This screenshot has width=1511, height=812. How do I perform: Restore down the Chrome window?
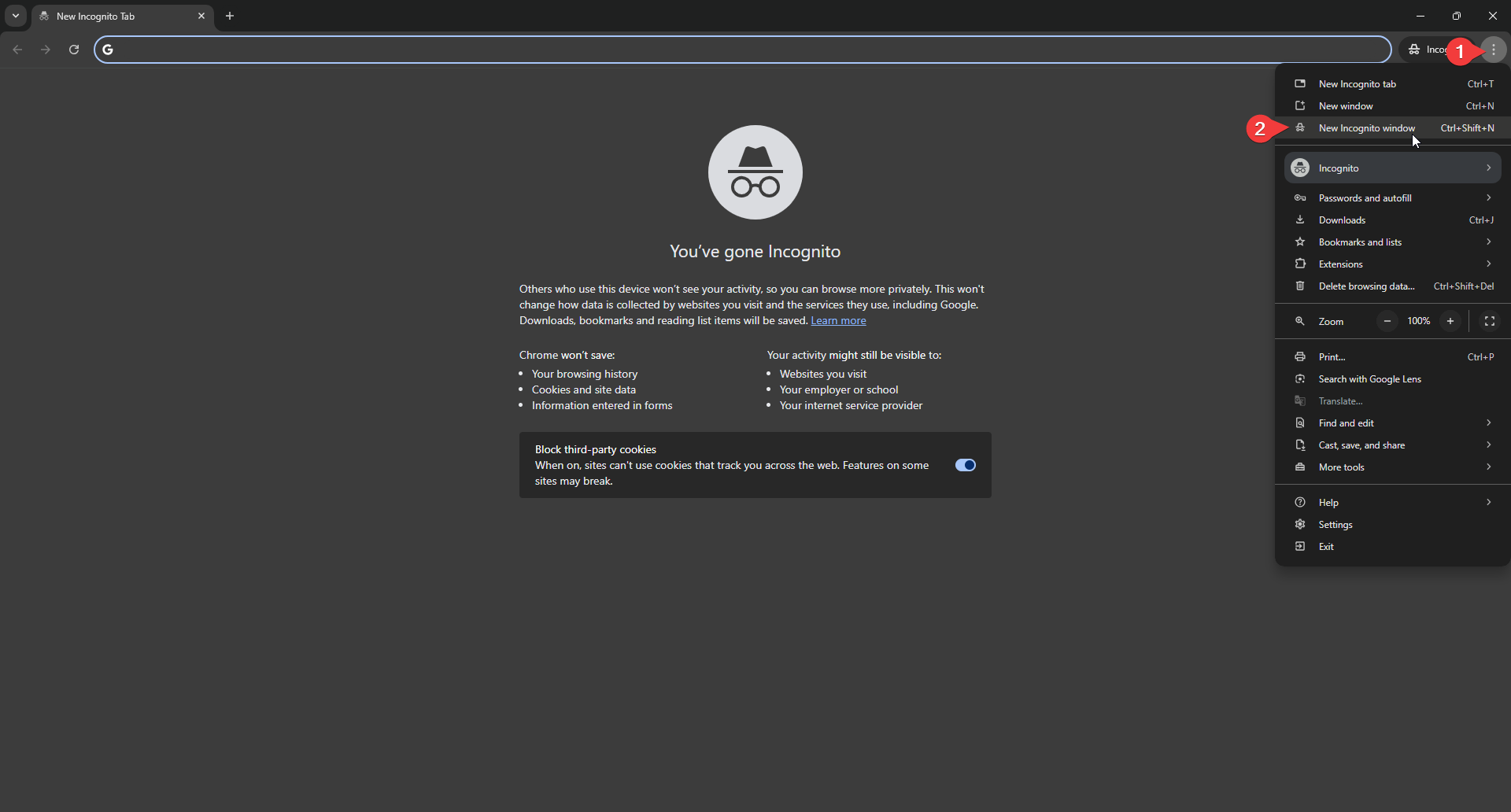click(x=1457, y=16)
